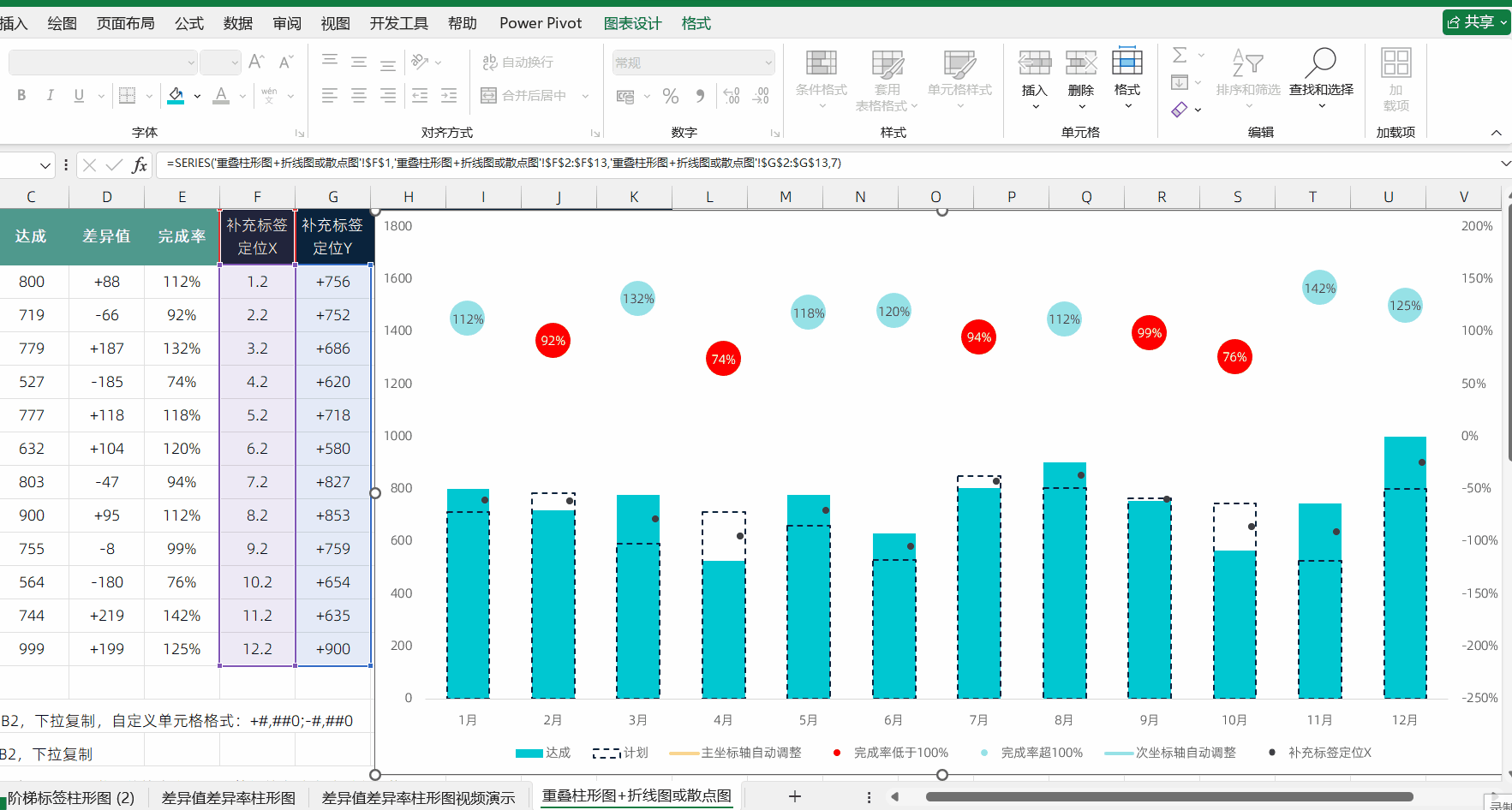Screen dimensions: 1512x810
Task: Switch to the 差异值差异率柱形图 sheet tab
Action: tap(228, 797)
